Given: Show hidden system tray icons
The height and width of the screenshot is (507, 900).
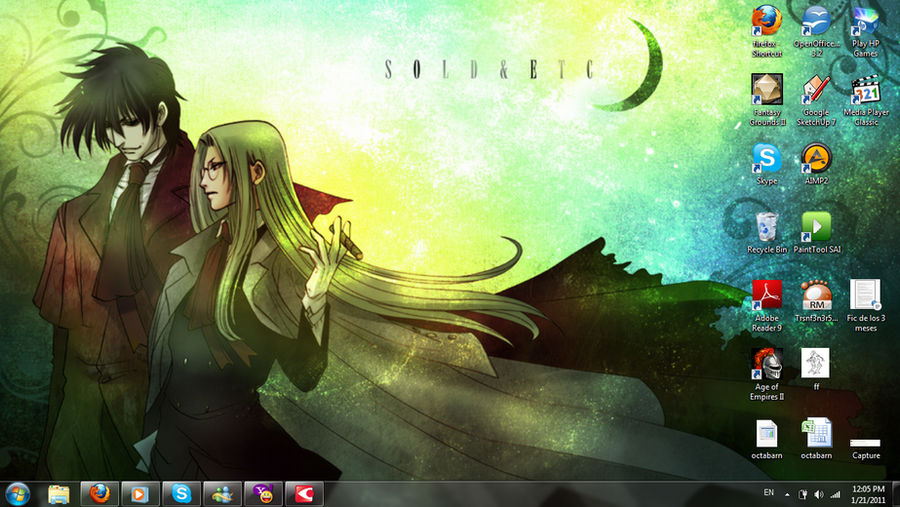Looking at the screenshot, I should point(787,494).
